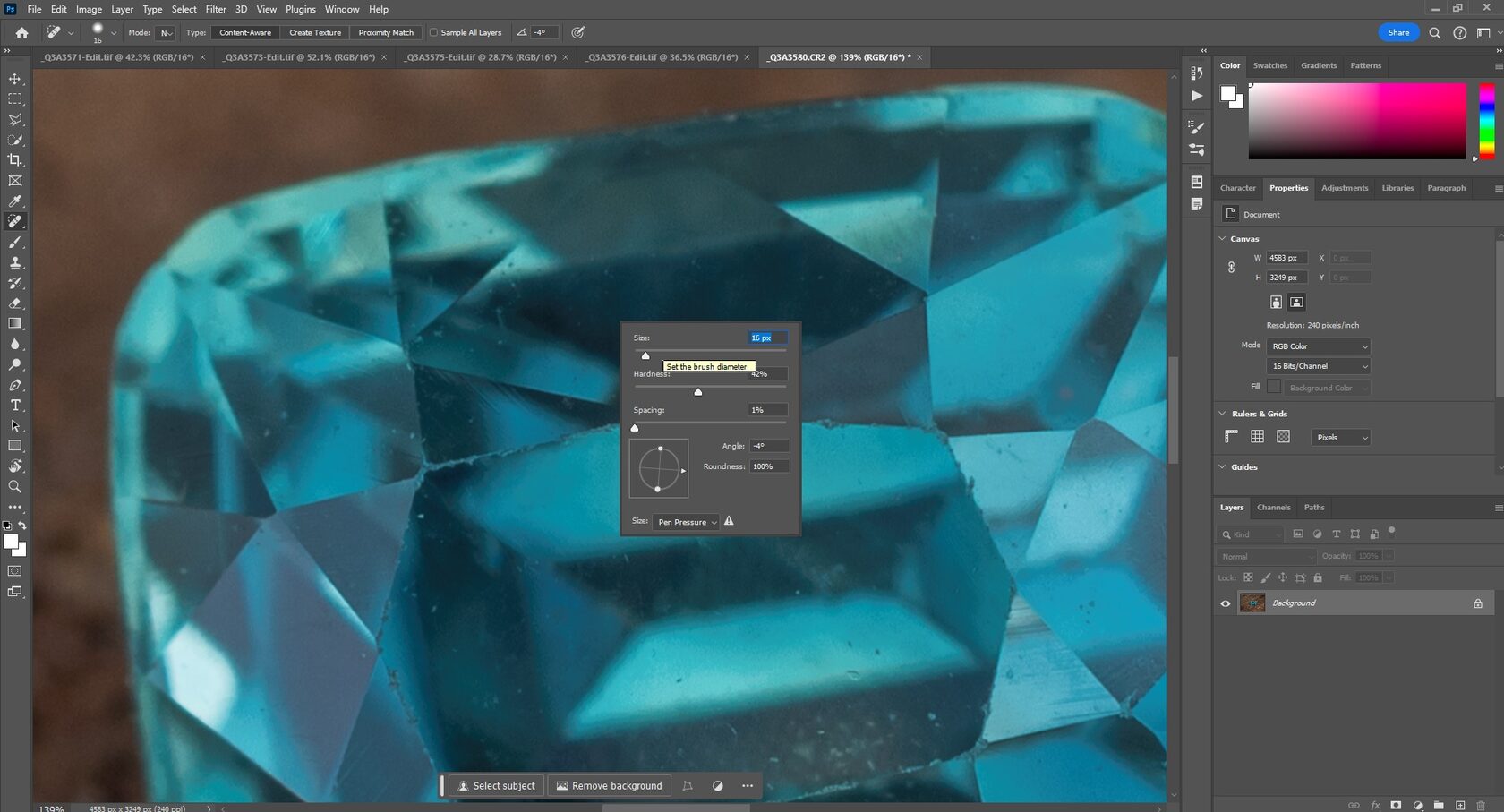Activate the Clone Stamp tool
Screen dimensions: 1504x812
14,262
